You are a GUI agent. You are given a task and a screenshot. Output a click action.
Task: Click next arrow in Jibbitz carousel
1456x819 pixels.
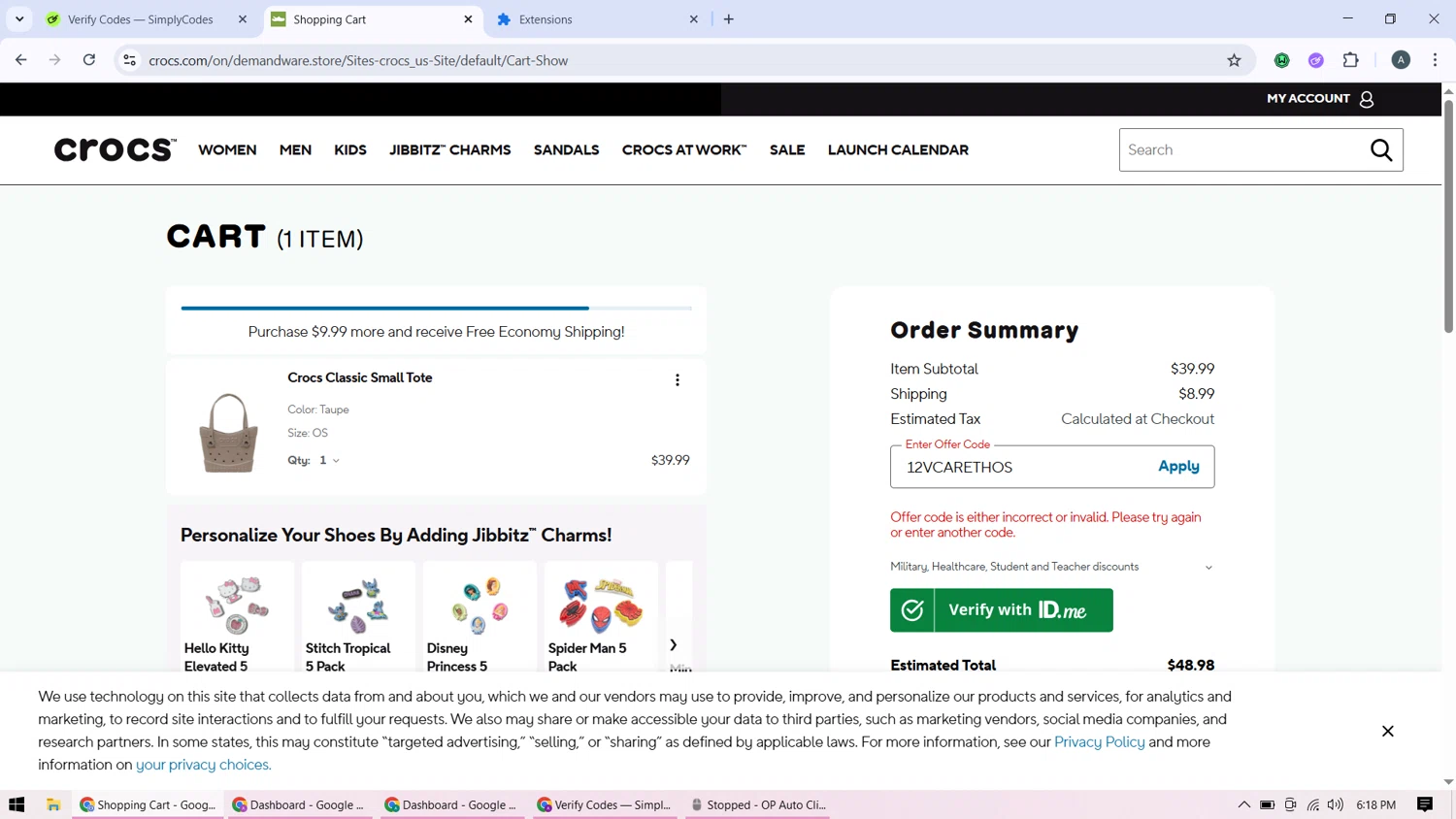click(673, 644)
